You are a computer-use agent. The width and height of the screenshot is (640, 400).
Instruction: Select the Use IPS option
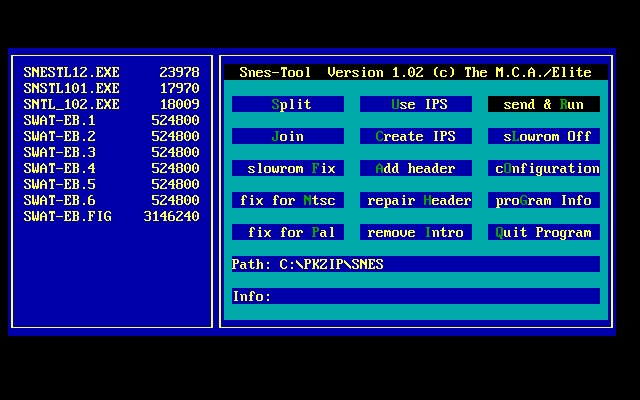coord(416,104)
